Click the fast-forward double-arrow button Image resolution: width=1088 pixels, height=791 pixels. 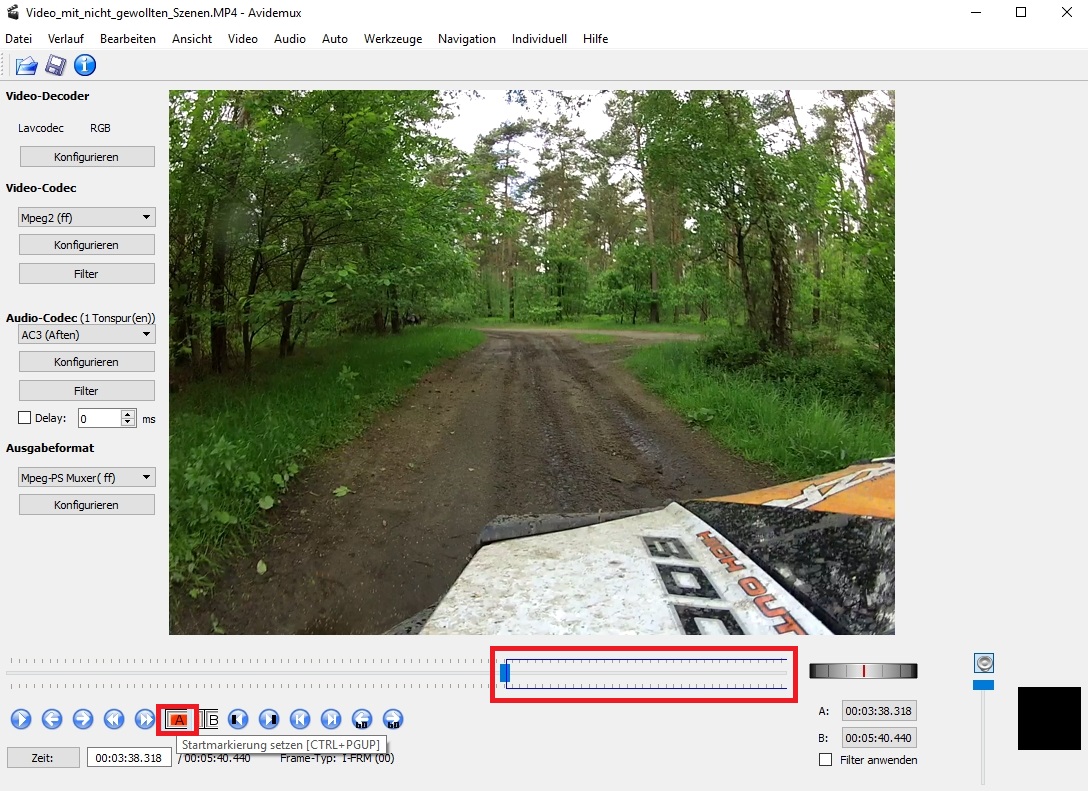click(145, 719)
